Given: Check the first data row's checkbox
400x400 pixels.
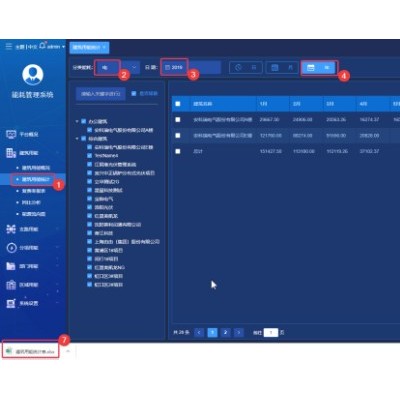Looking at the screenshot, I should [x=178, y=119].
